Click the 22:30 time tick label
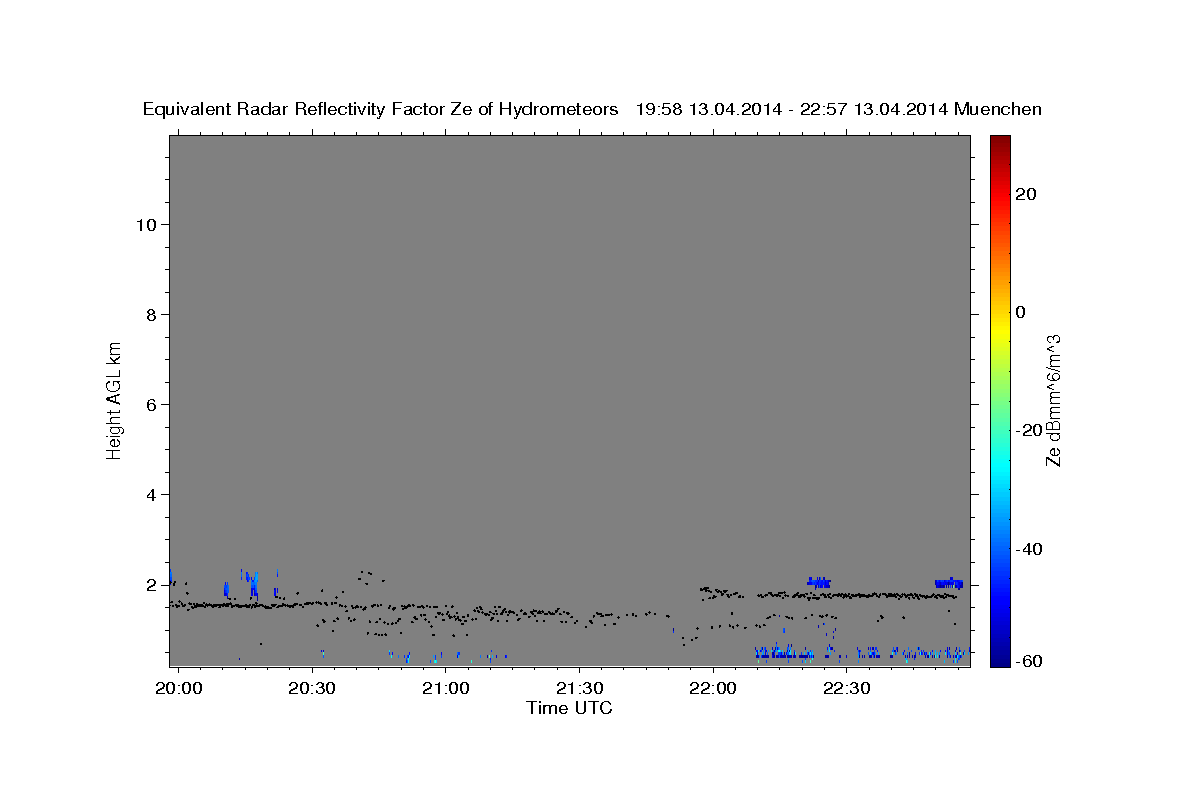 click(846, 688)
